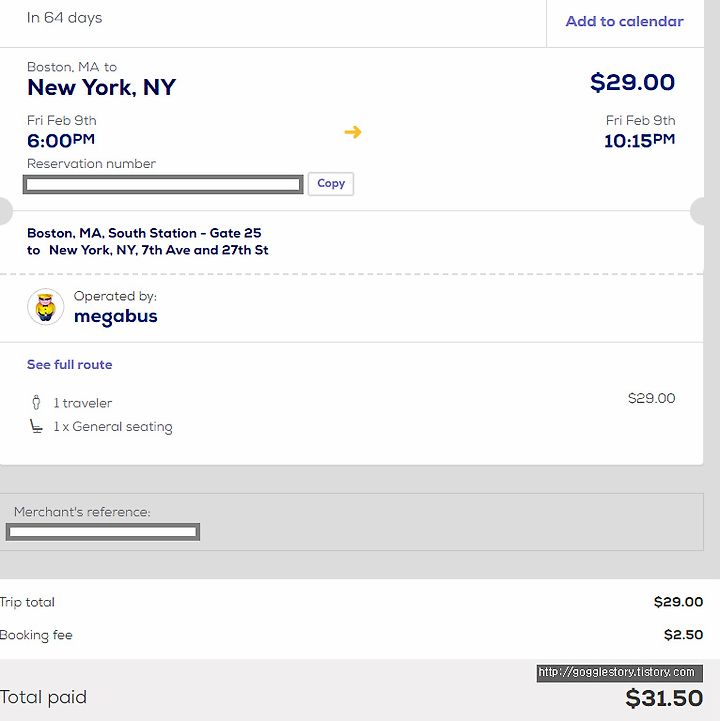
Task: Click the South Station Gate 25 address
Action: [144, 233]
